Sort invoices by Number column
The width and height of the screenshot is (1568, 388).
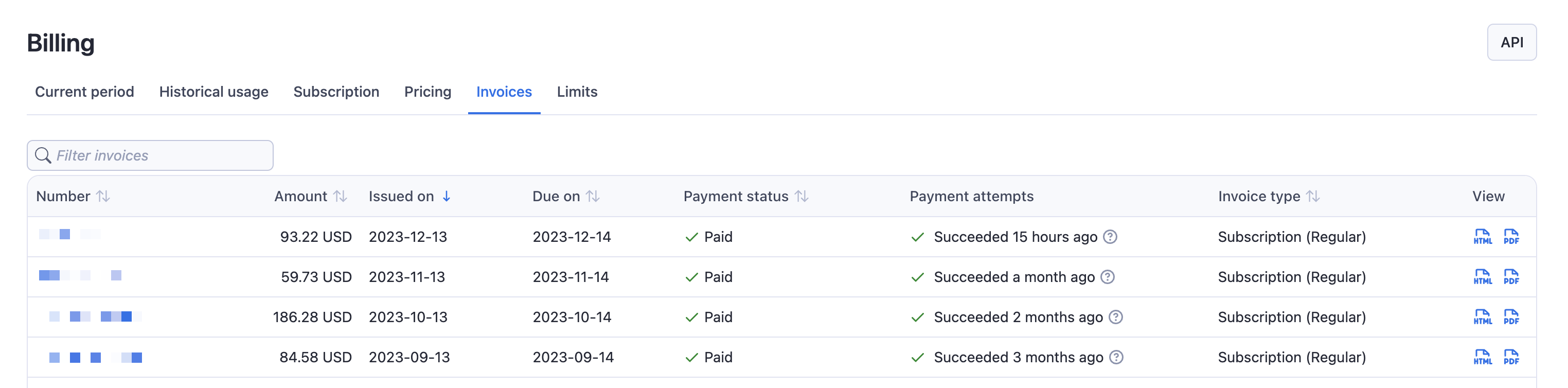104,196
